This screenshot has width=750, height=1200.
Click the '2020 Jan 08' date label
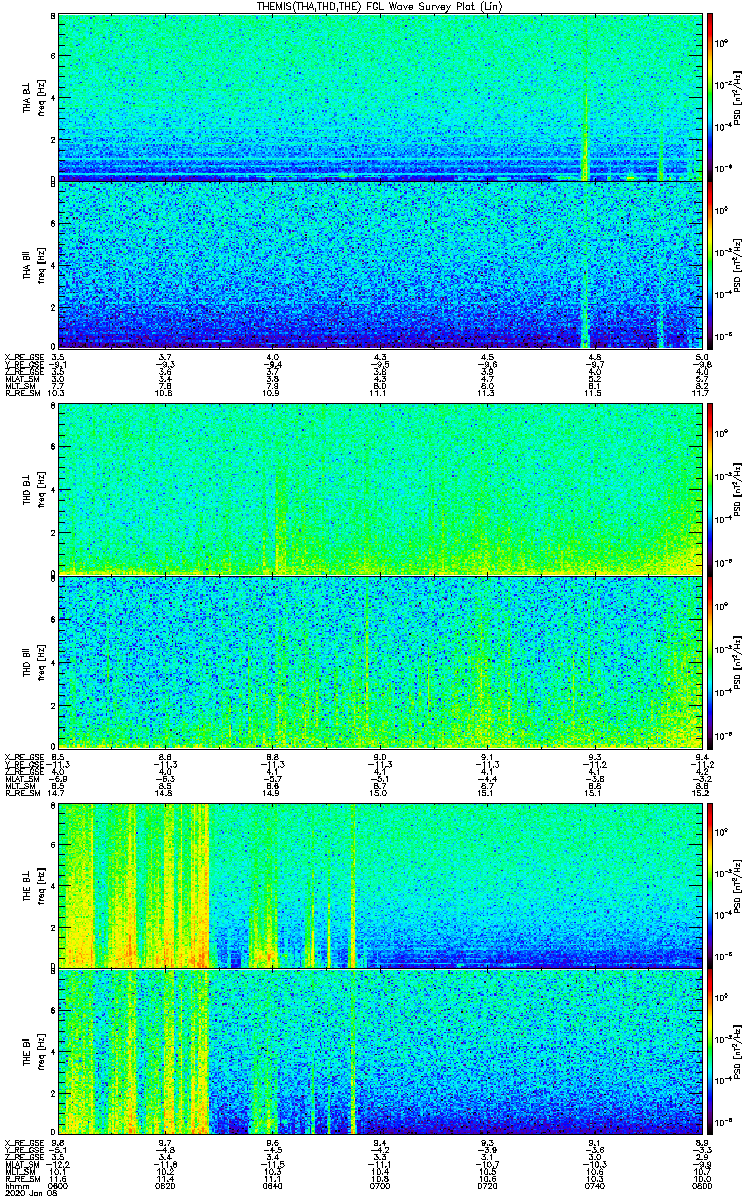(24, 1194)
